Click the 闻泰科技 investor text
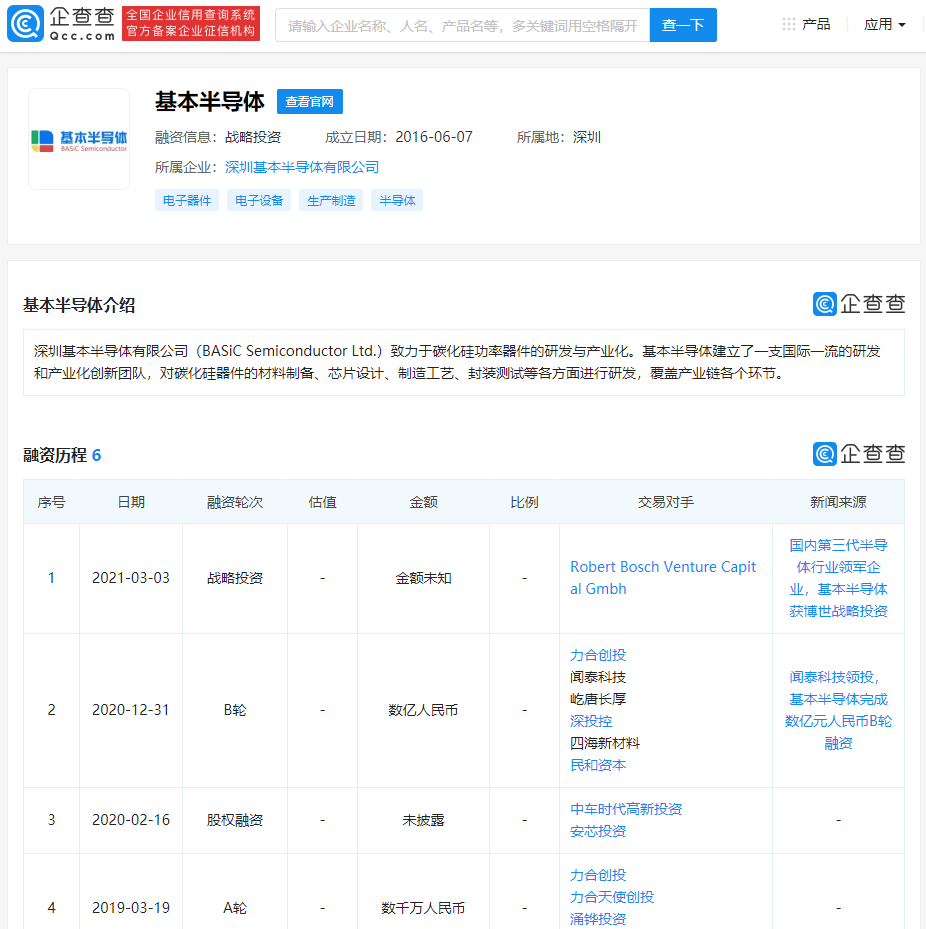926x929 pixels. (x=598, y=677)
